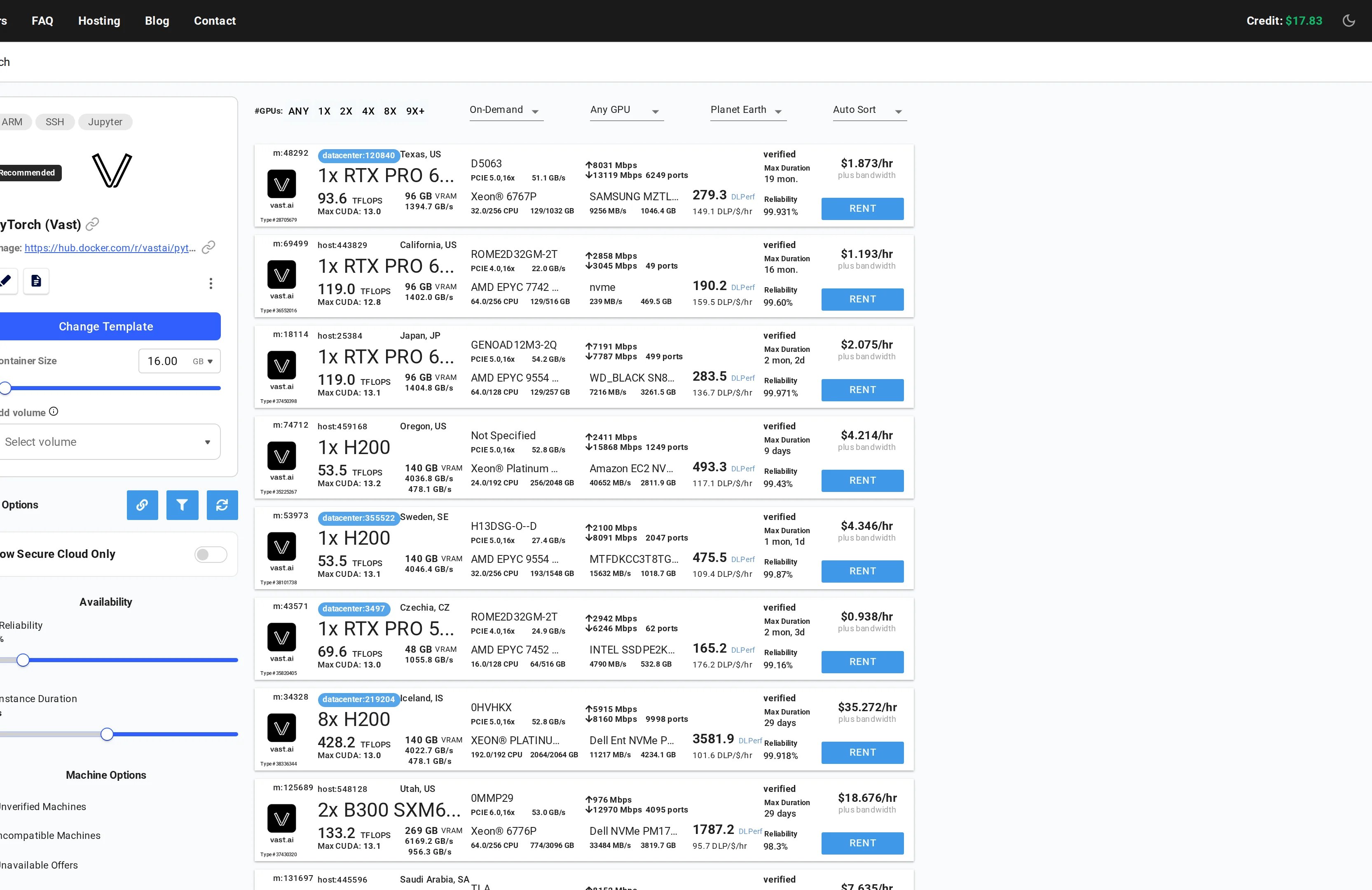Click the vast.ai logo on m:43571 offer
This screenshot has width=1372, height=890.
(x=281, y=637)
